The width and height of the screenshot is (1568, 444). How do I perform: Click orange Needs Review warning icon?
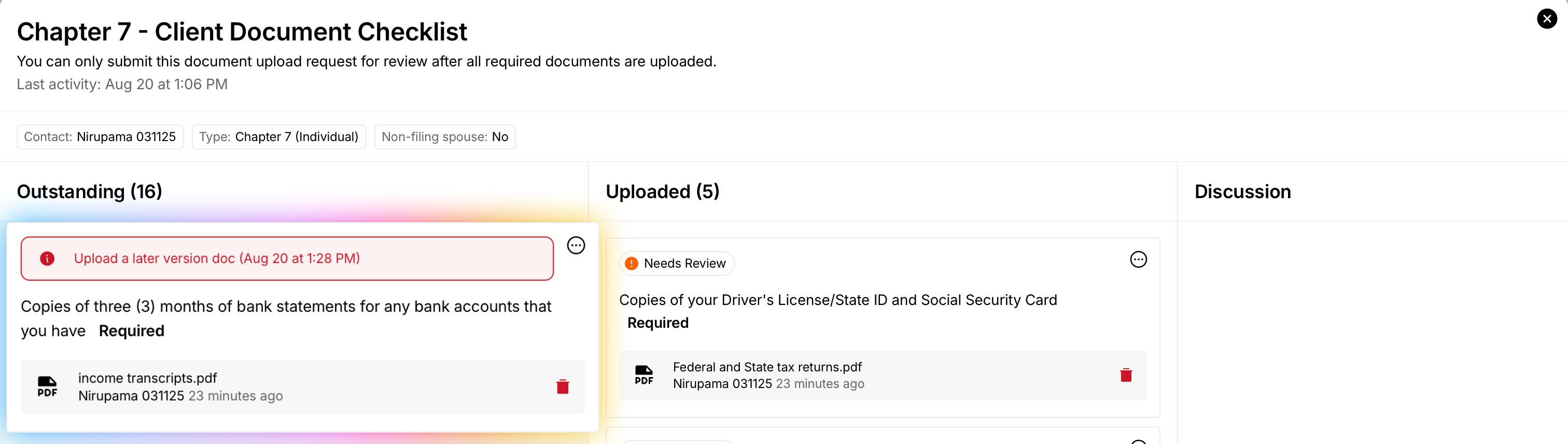click(x=631, y=263)
